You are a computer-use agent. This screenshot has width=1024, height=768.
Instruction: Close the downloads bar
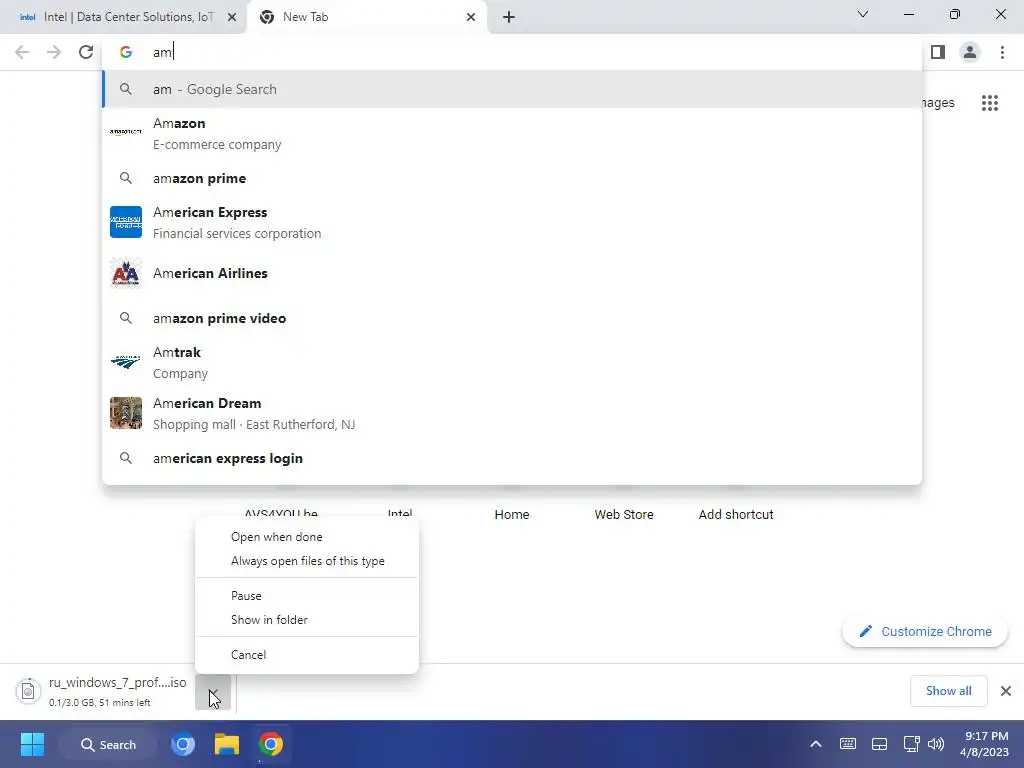[1006, 691]
